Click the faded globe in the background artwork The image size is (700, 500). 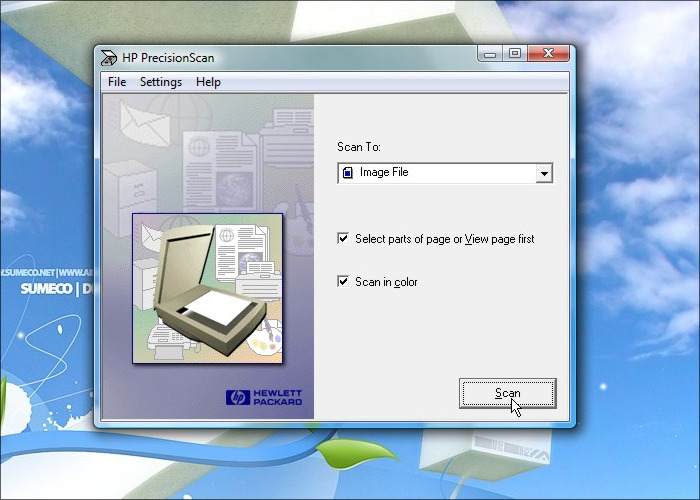pos(197,147)
